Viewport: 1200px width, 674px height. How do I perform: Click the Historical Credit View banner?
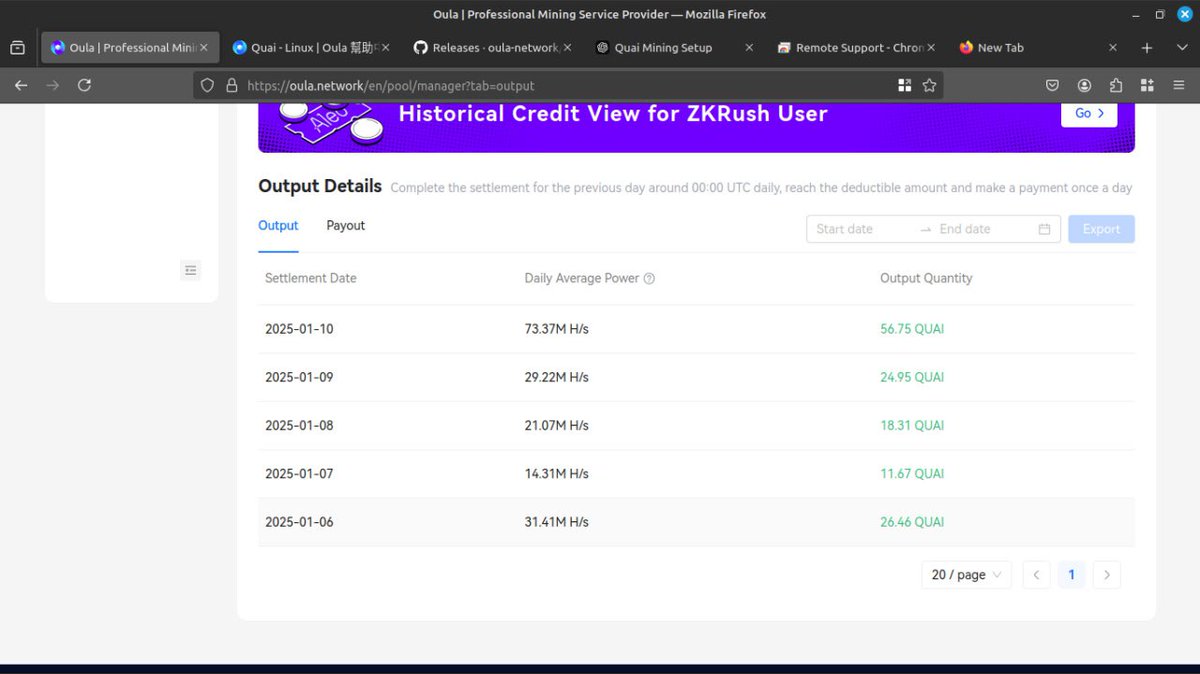pos(696,127)
